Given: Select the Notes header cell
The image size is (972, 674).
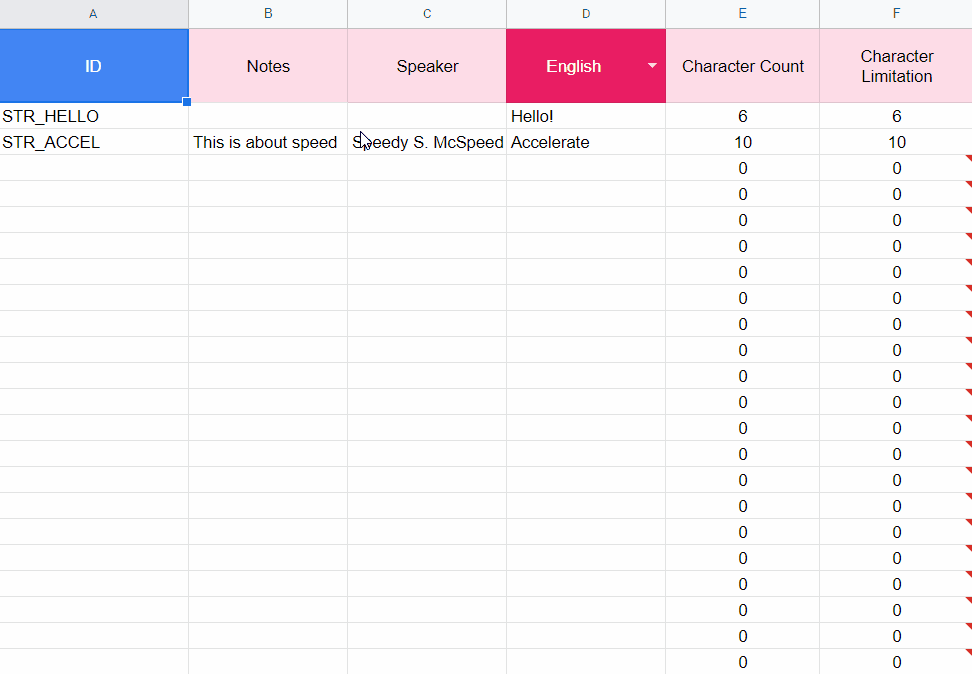Looking at the screenshot, I should pos(268,66).
